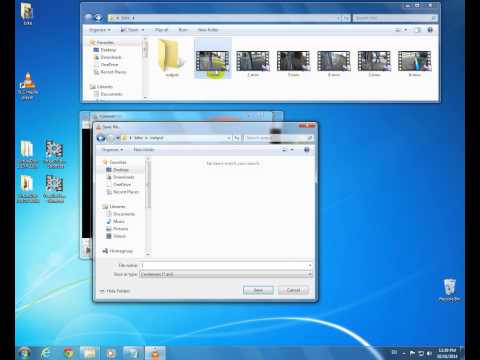Open the view dropdown arrow in the Save dialog
The image size is (480, 360).
(292, 150)
